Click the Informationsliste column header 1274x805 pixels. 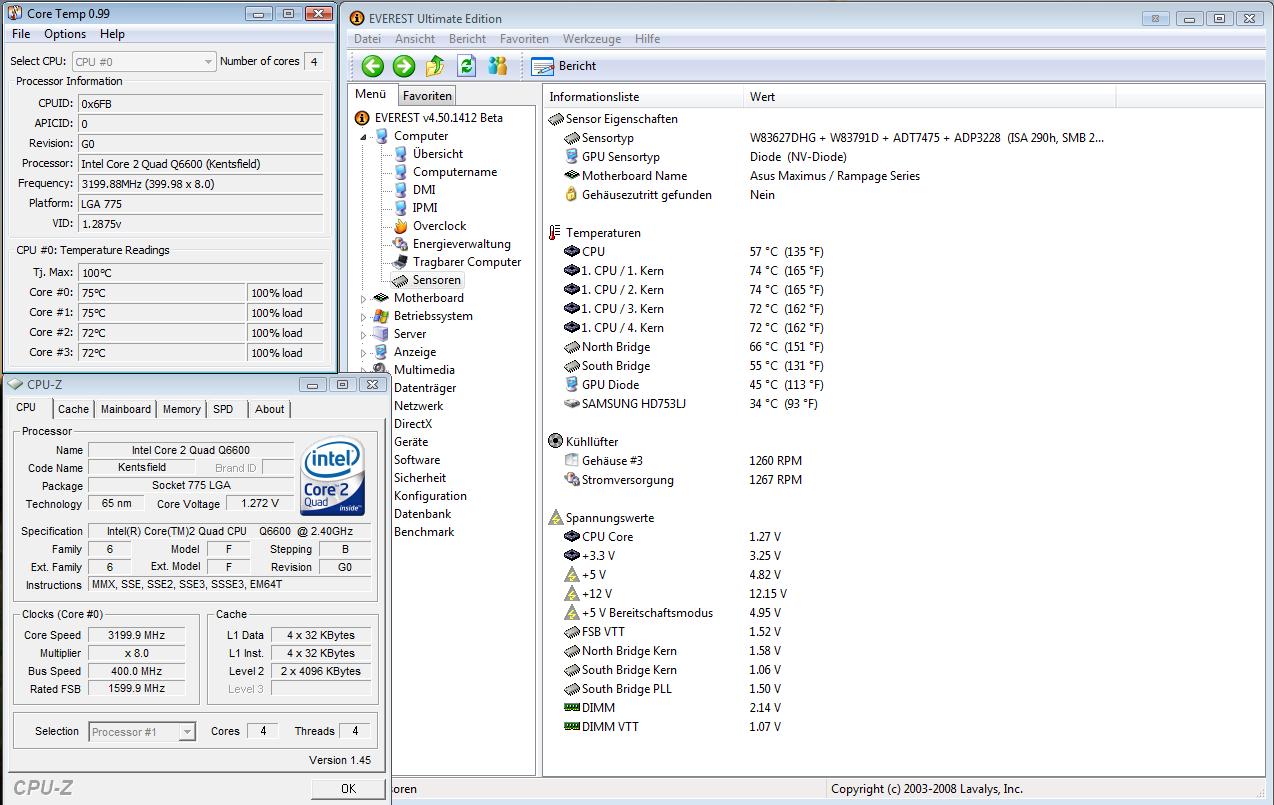pyautogui.click(x=644, y=97)
